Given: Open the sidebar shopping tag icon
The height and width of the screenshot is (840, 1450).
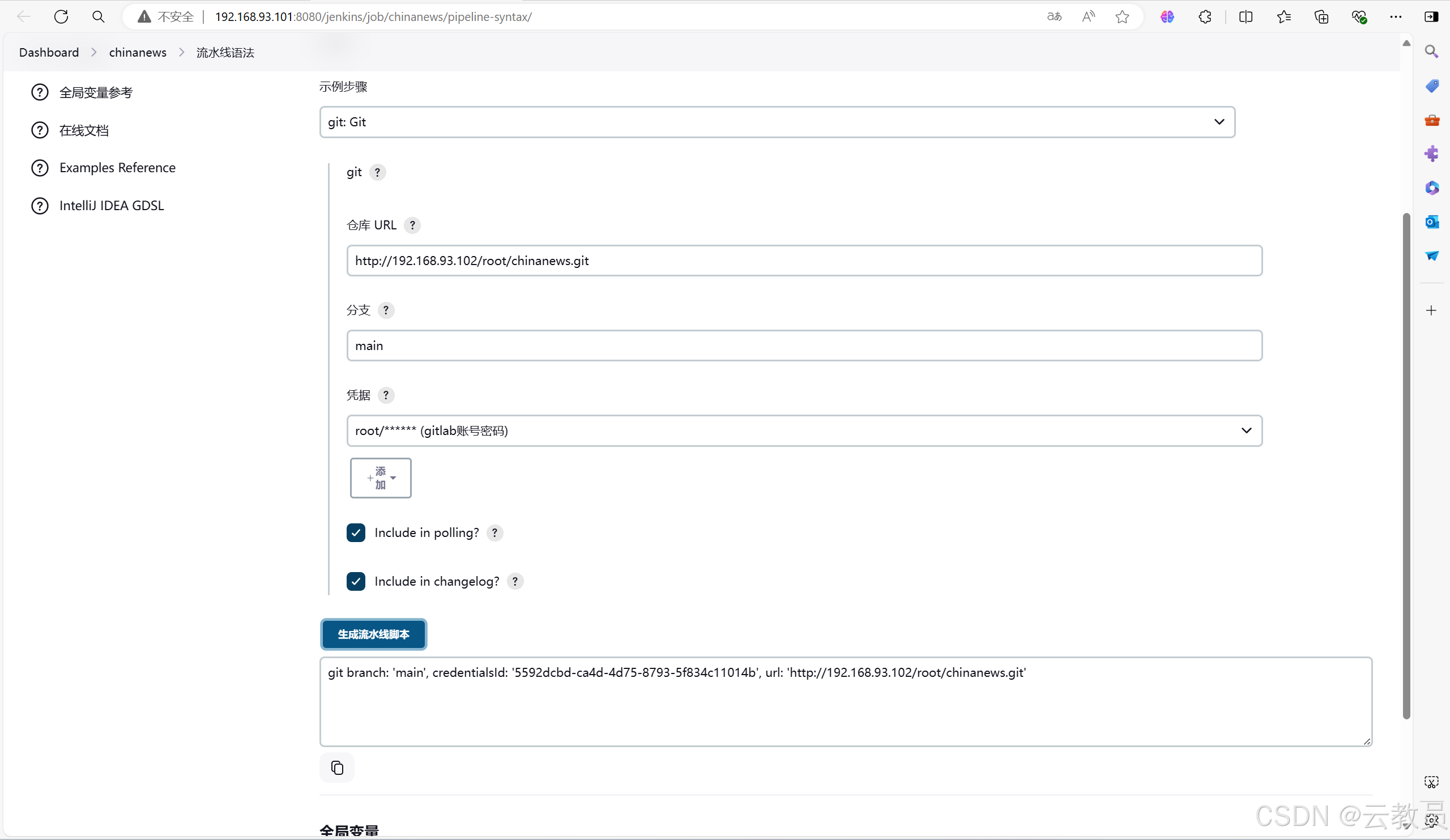Looking at the screenshot, I should [x=1431, y=86].
